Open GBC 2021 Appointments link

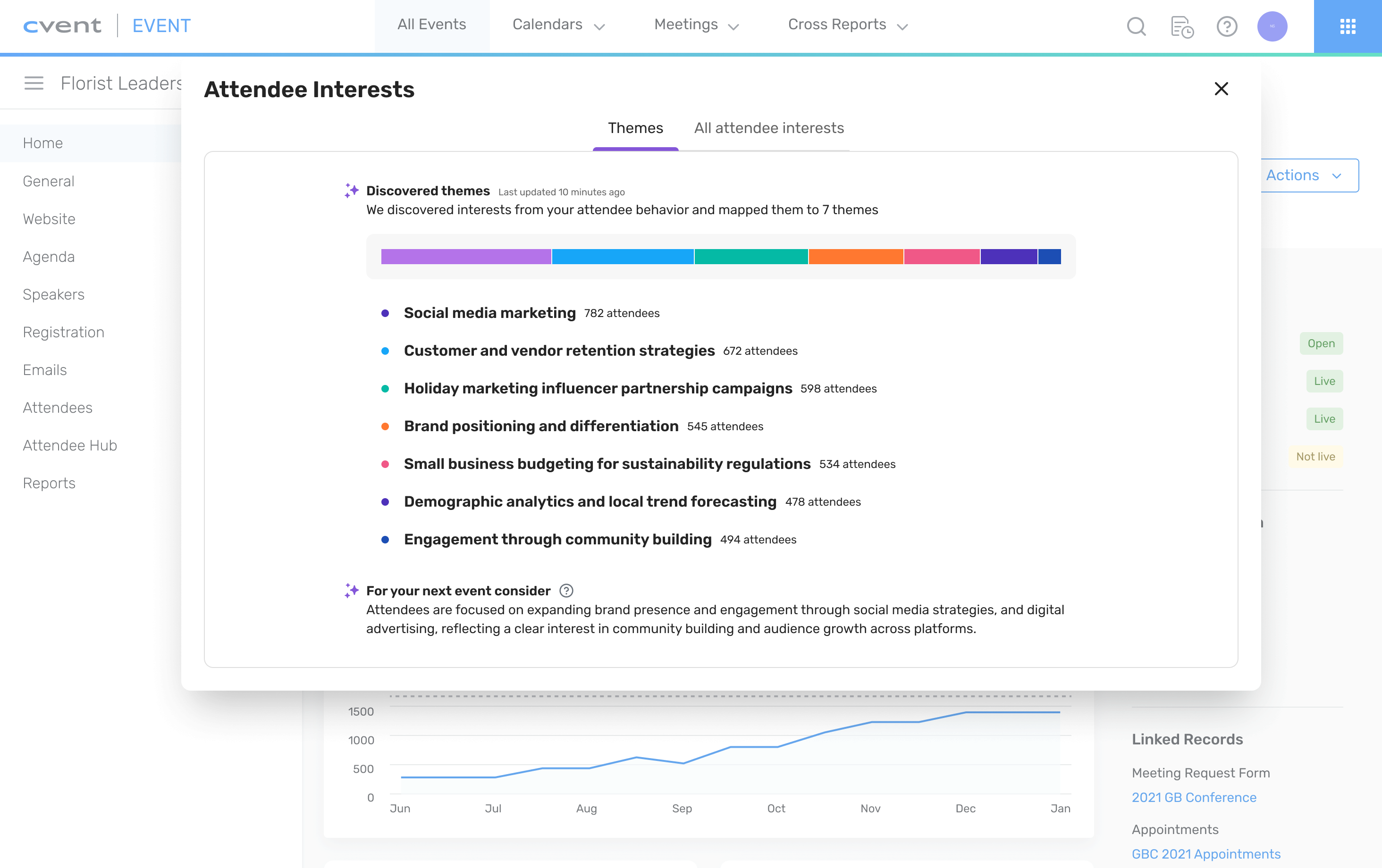click(1206, 854)
